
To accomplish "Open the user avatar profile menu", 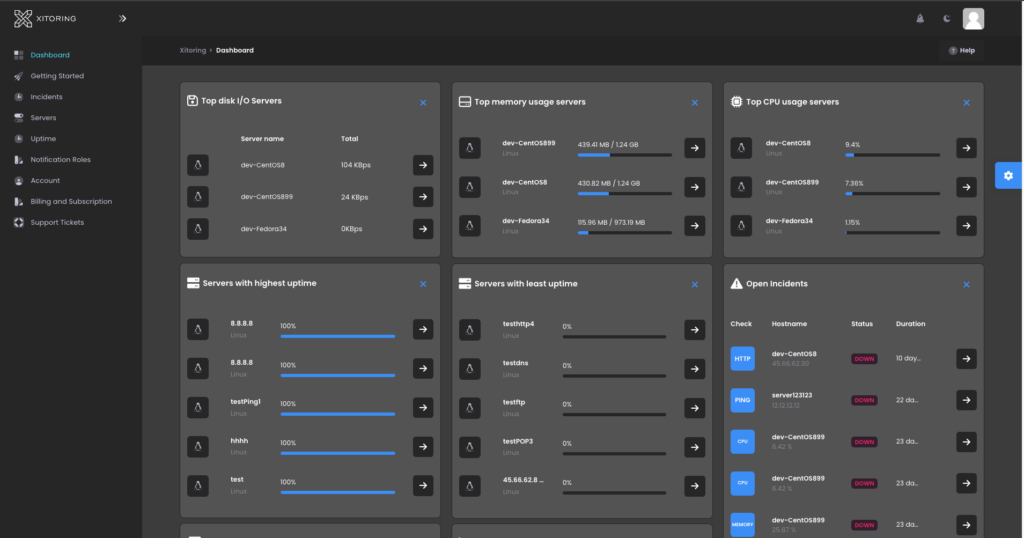I will pos(973,18).
